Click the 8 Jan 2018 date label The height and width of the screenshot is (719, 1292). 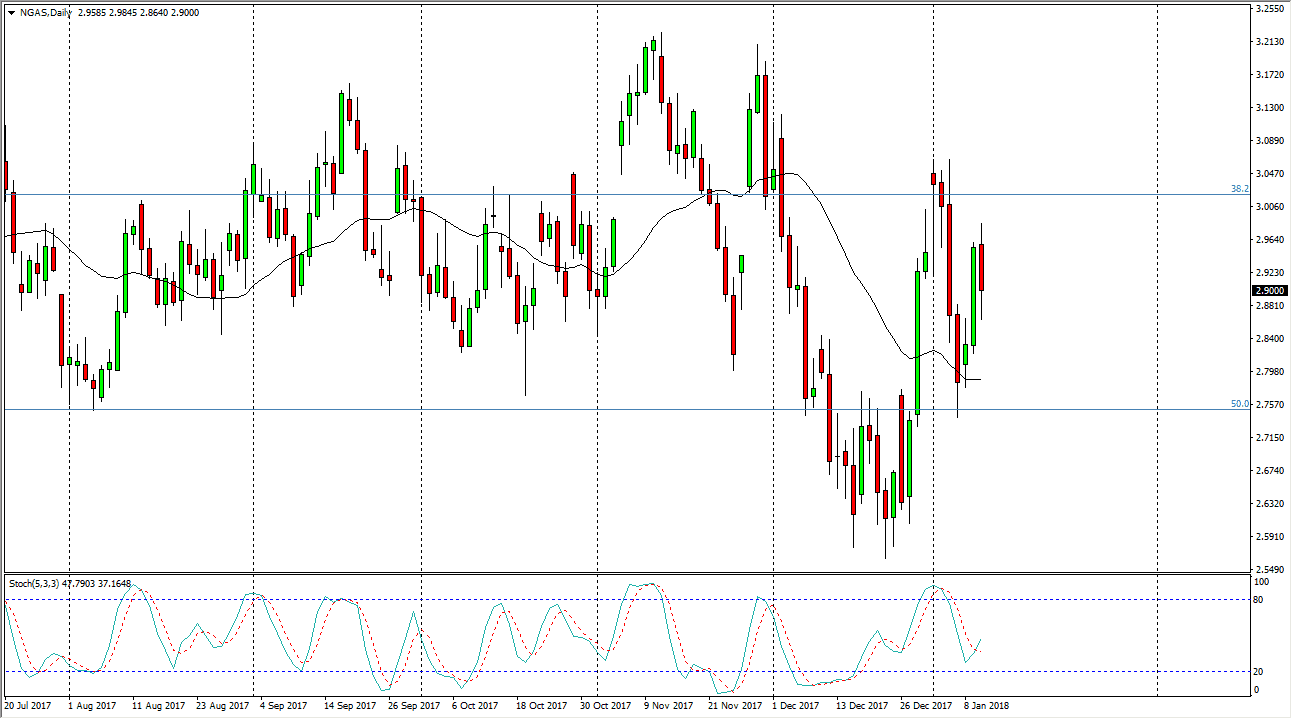pyautogui.click(x=985, y=706)
